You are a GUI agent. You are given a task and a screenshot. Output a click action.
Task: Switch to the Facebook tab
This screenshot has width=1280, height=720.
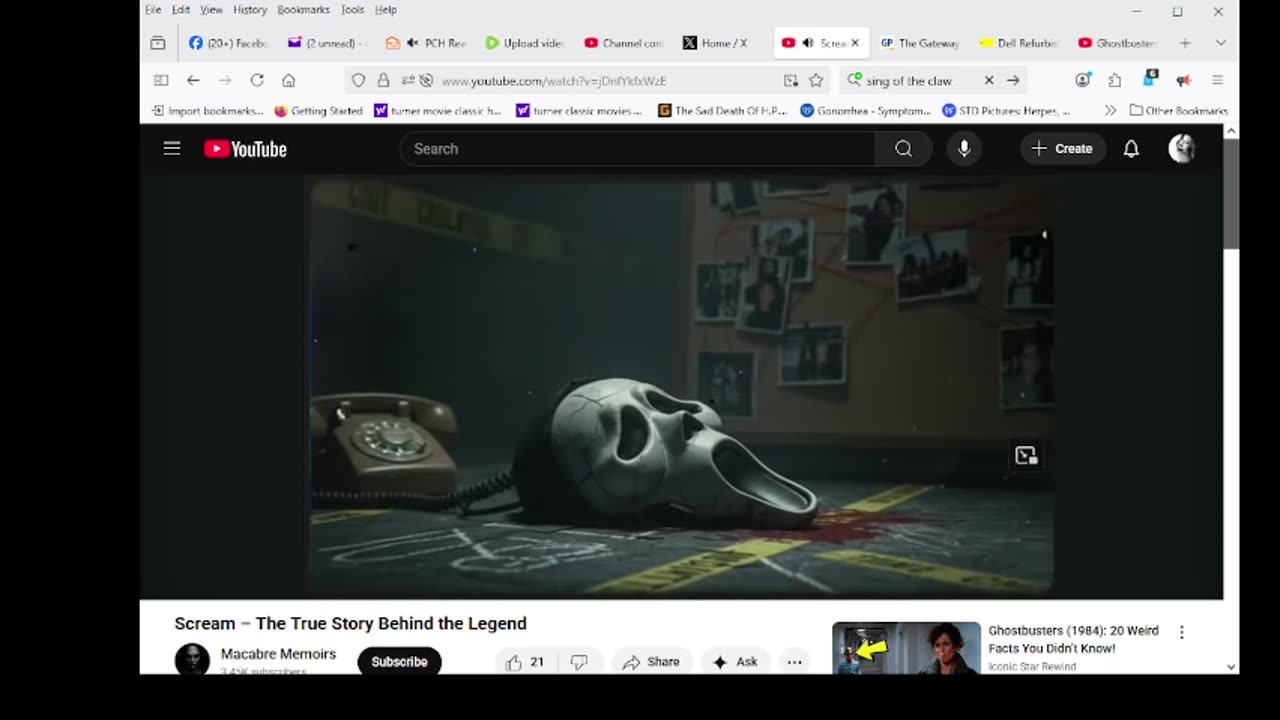tap(228, 43)
